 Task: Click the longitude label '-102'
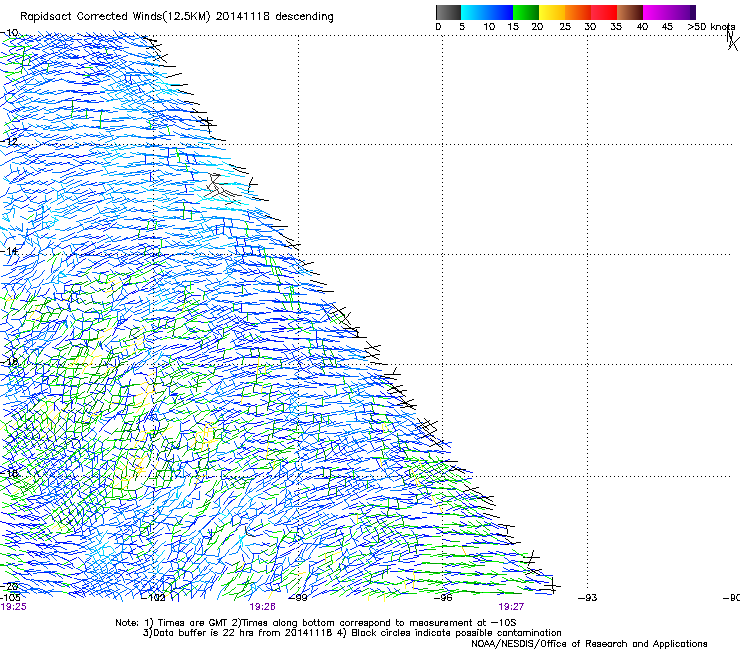pyautogui.click(x=154, y=598)
